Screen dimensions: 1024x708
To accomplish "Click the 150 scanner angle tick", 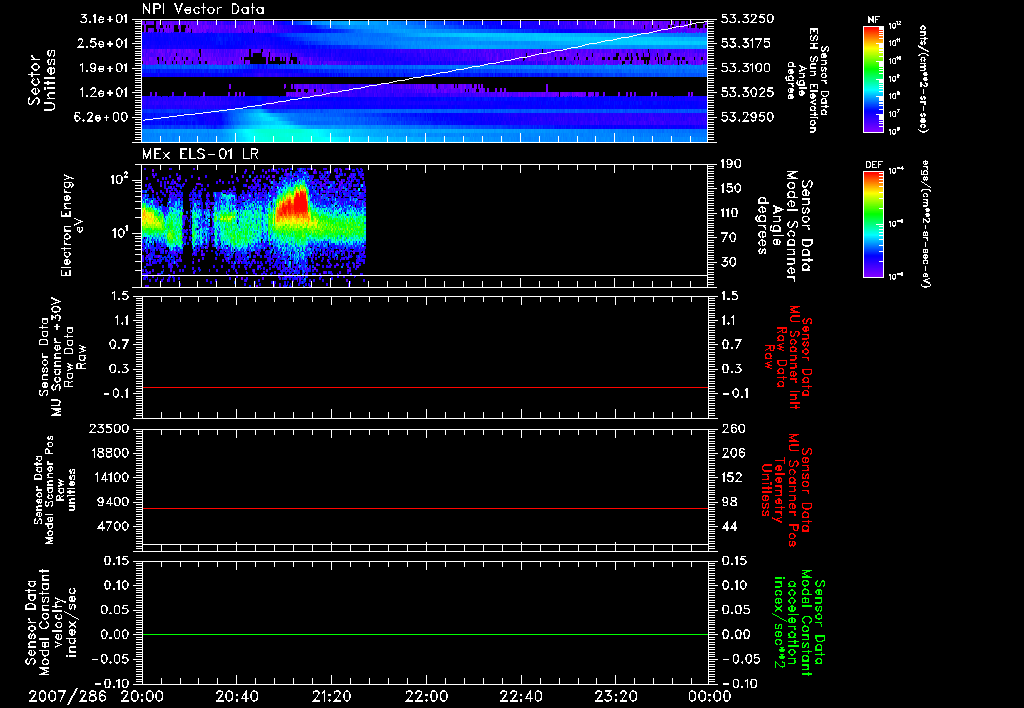I will (x=731, y=188).
